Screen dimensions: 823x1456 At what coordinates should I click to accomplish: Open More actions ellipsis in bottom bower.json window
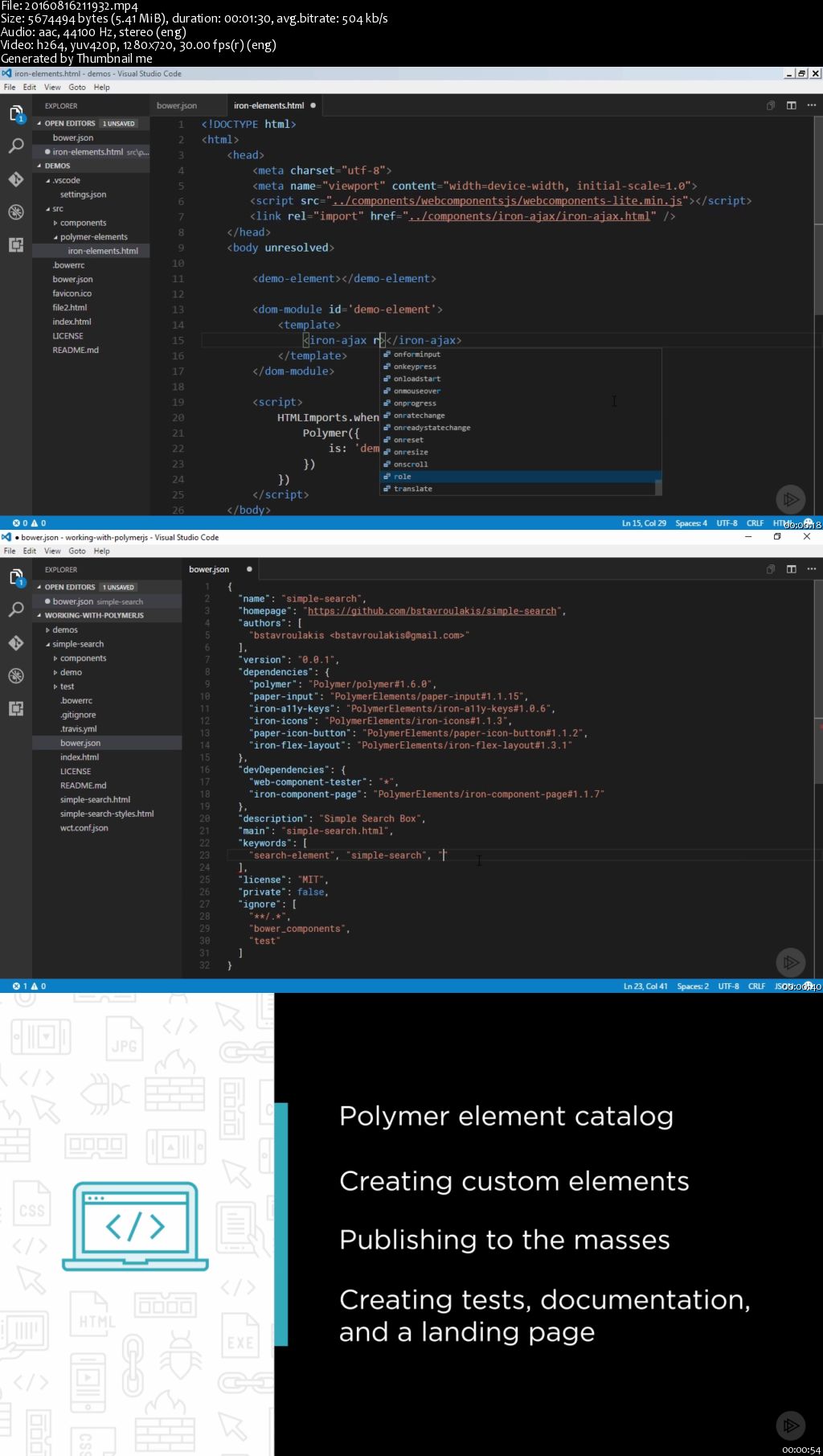(812, 569)
